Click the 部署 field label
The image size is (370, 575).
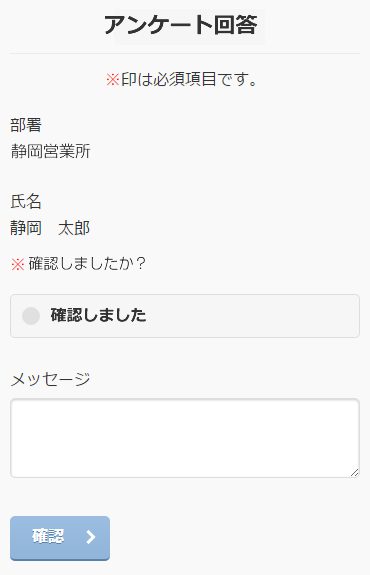click(26, 125)
